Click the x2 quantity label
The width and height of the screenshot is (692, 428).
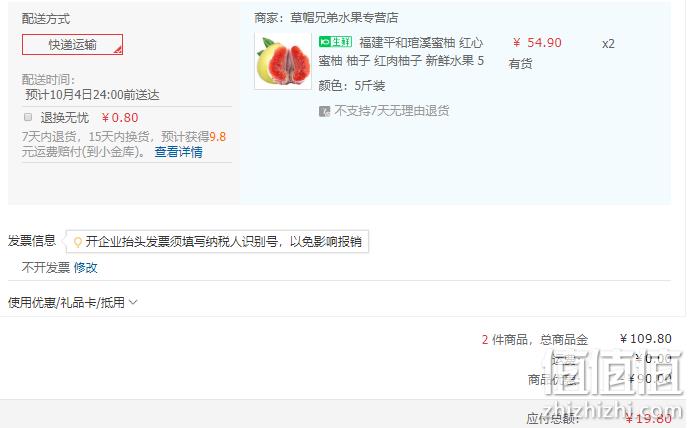608,44
